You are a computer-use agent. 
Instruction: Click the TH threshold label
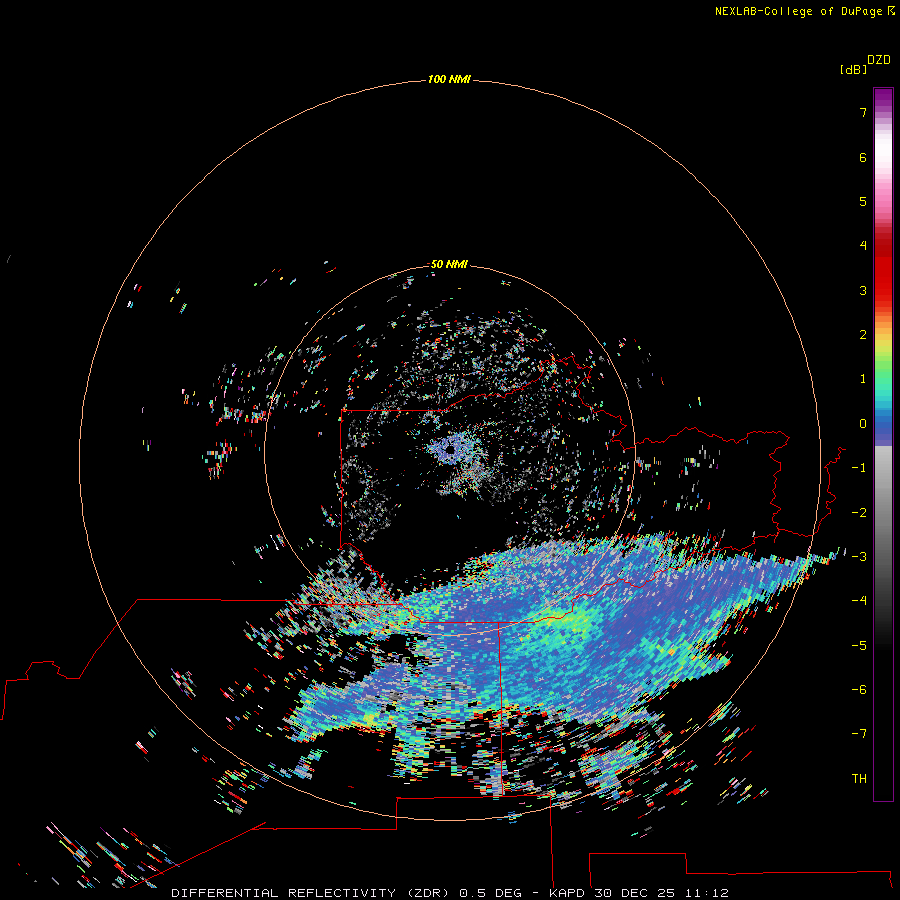(x=859, y=779)
